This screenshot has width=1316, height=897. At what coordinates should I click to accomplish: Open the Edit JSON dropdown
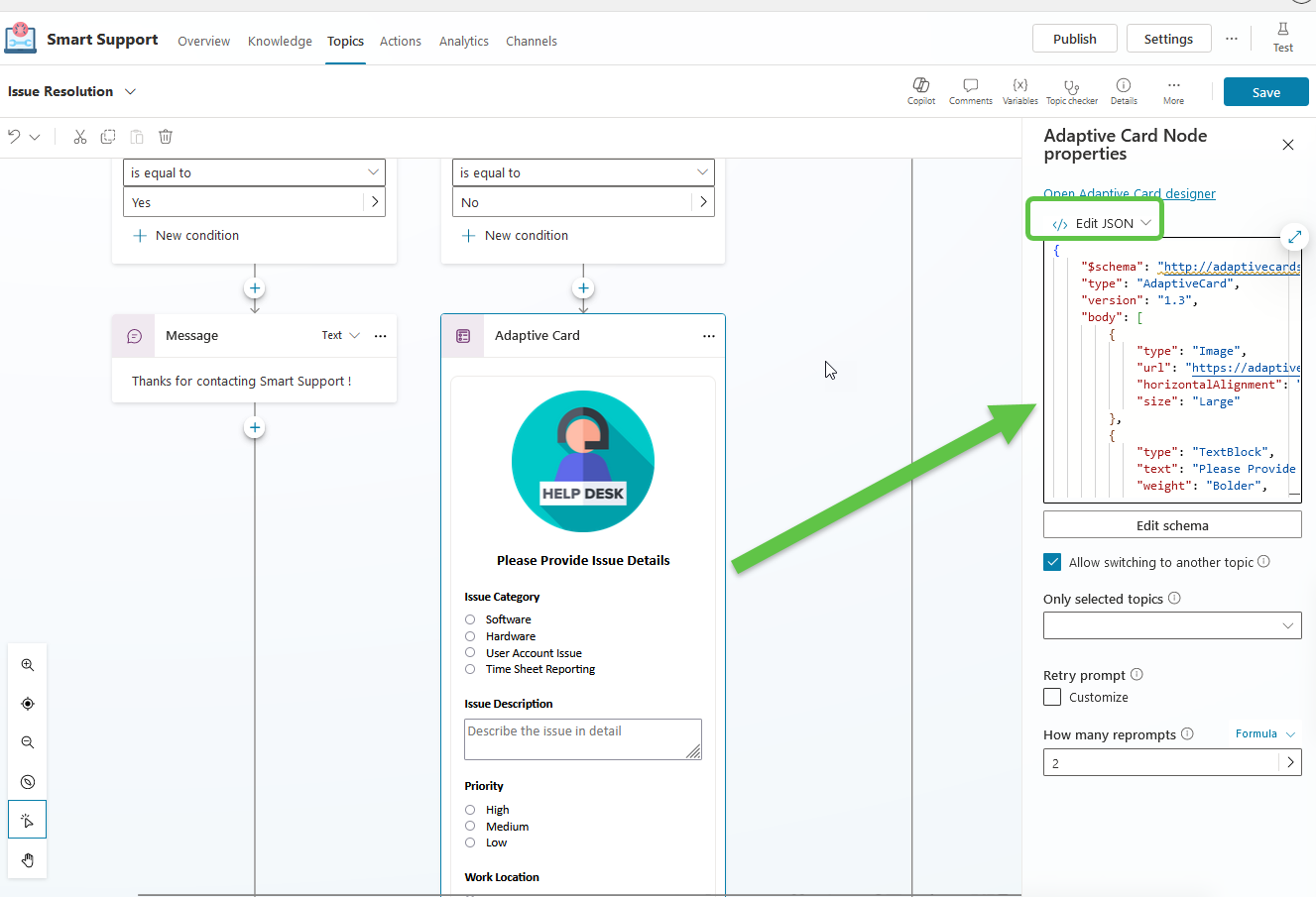point(1095,222)
